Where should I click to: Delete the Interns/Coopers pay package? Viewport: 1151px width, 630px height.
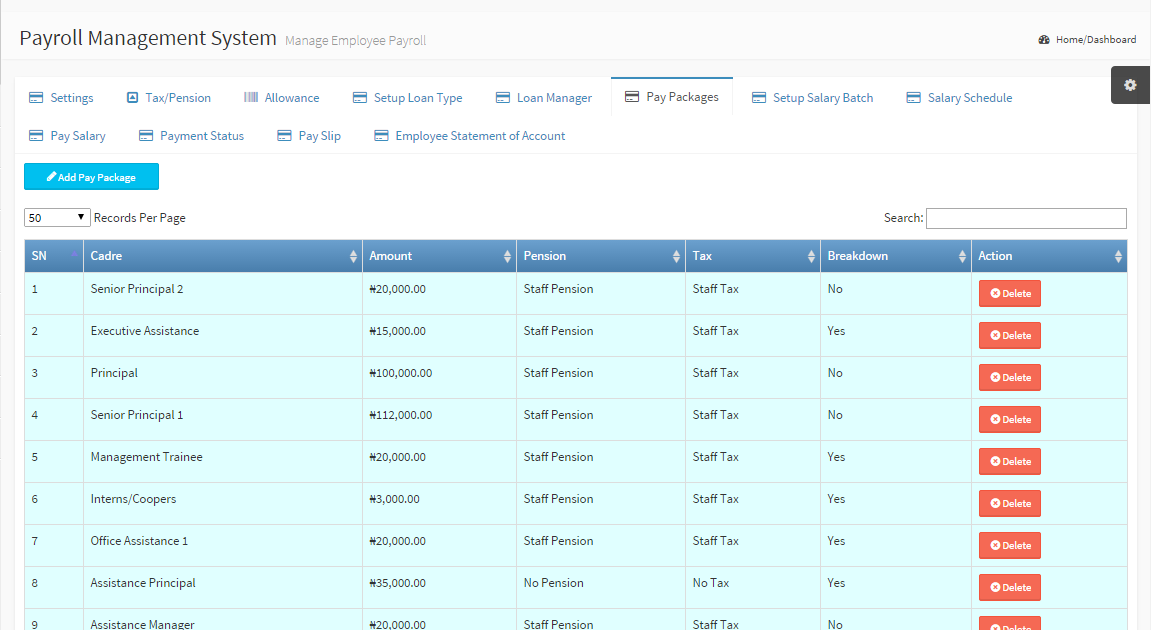pos(1009,504)
